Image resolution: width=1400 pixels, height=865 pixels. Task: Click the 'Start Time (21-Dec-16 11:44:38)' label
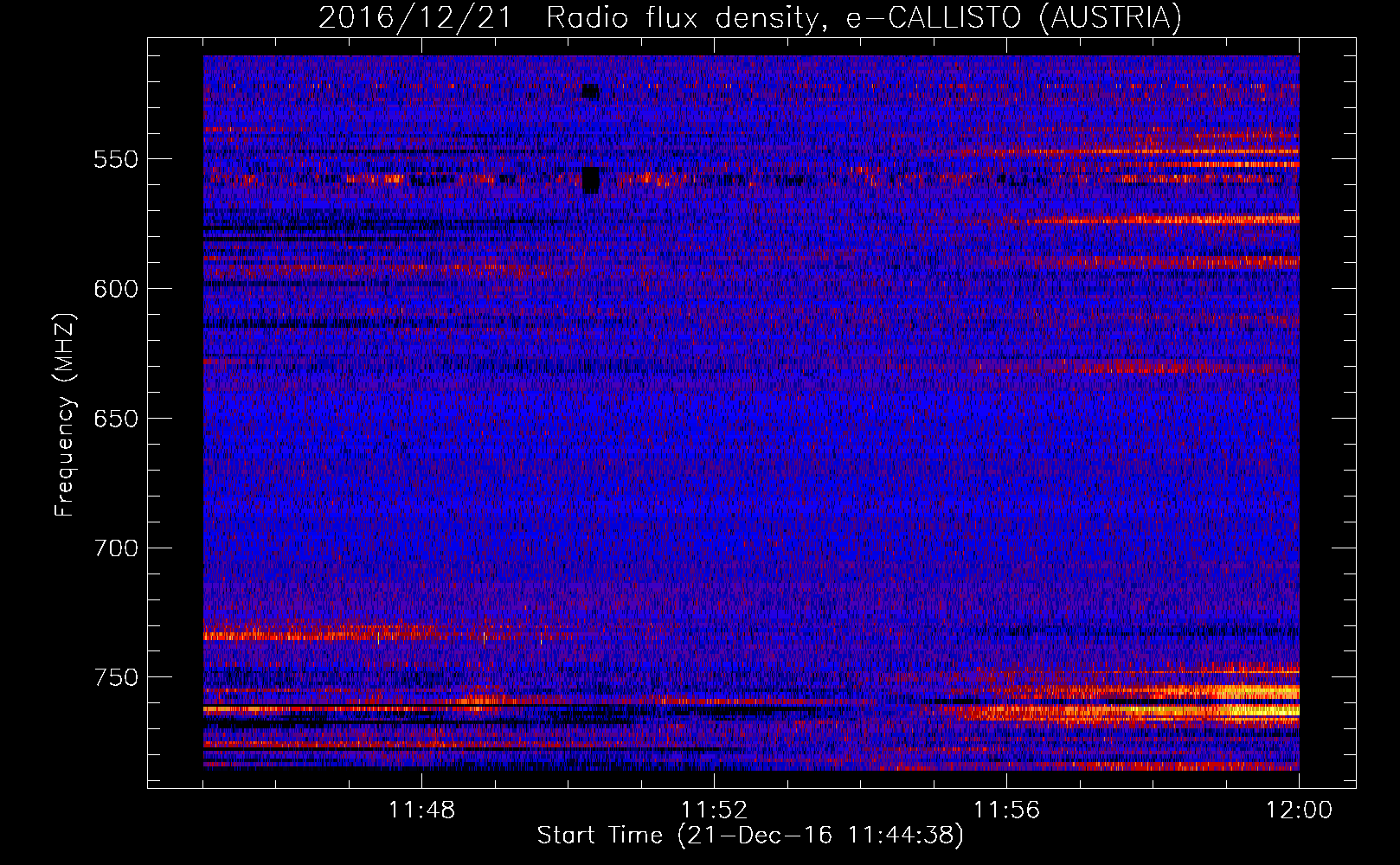point(750,836)
